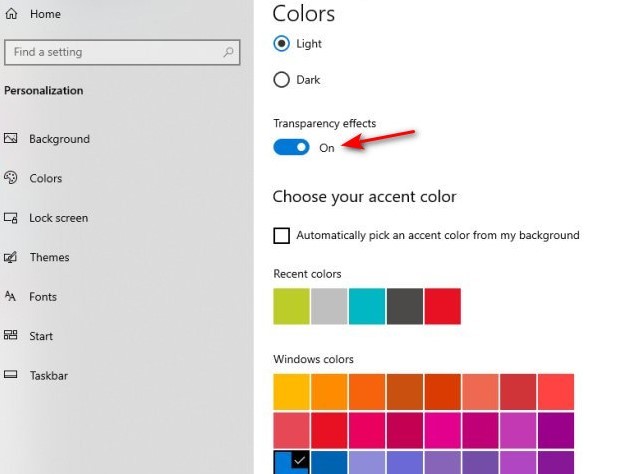The height and width of the screenshot is (474, 618).
Task: Click the Lock screen icon
Action: [x=11, y=218]
